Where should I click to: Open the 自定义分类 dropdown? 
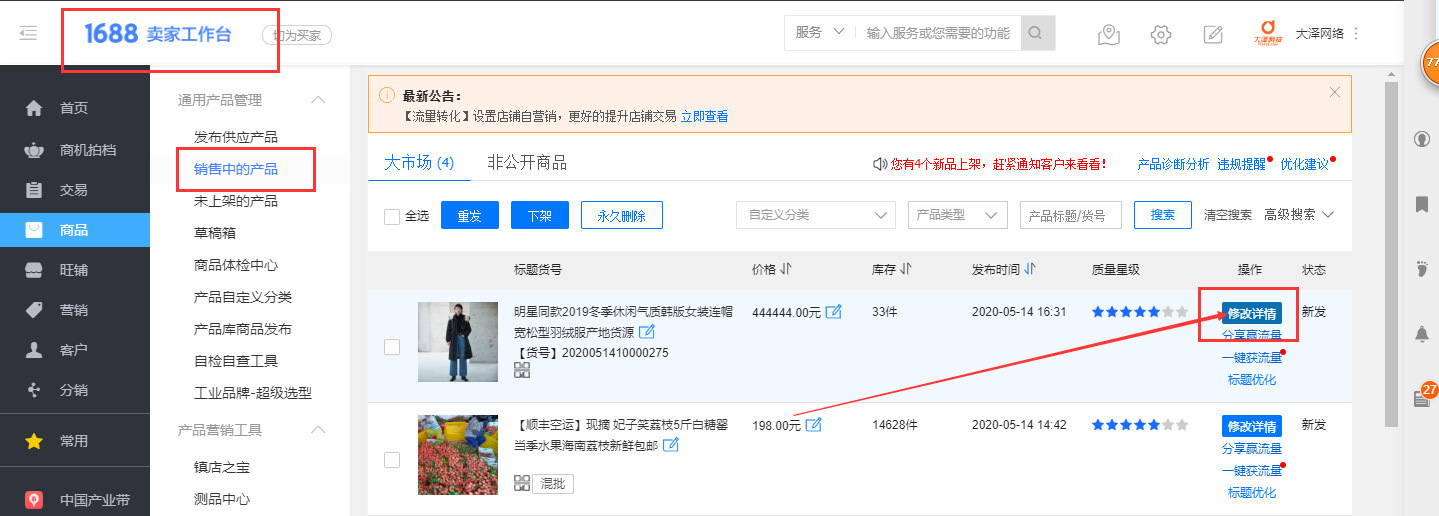click(816, 215)
